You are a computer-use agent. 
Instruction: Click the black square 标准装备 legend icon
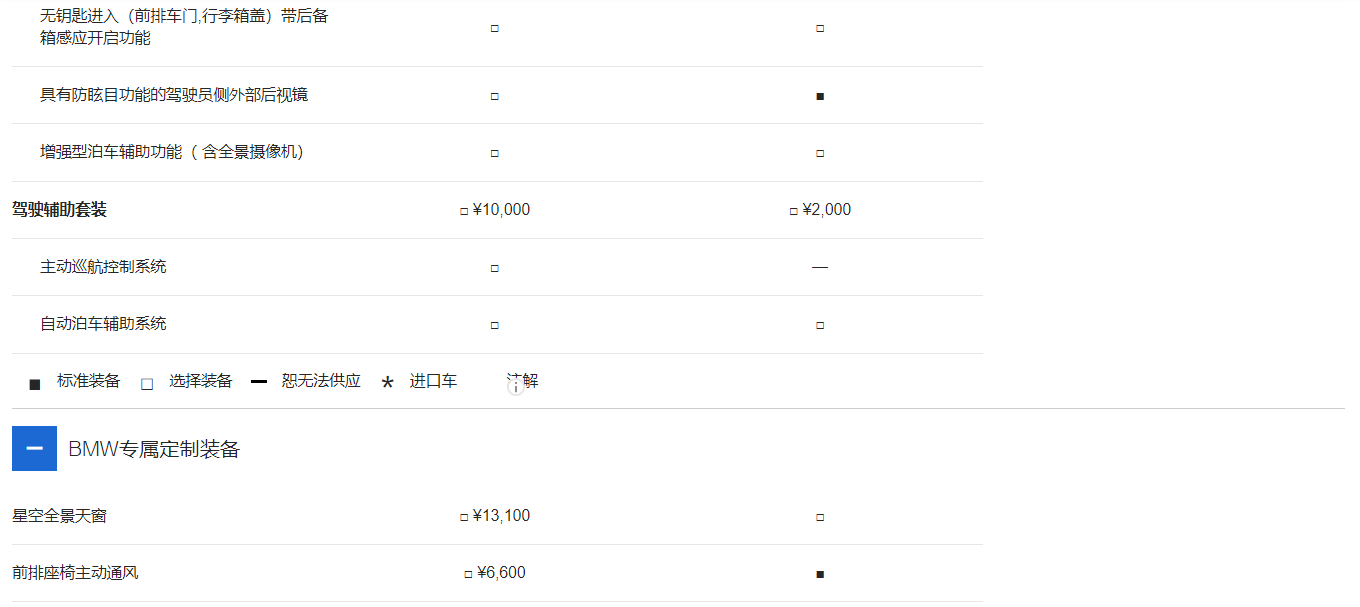click(35, 384)
